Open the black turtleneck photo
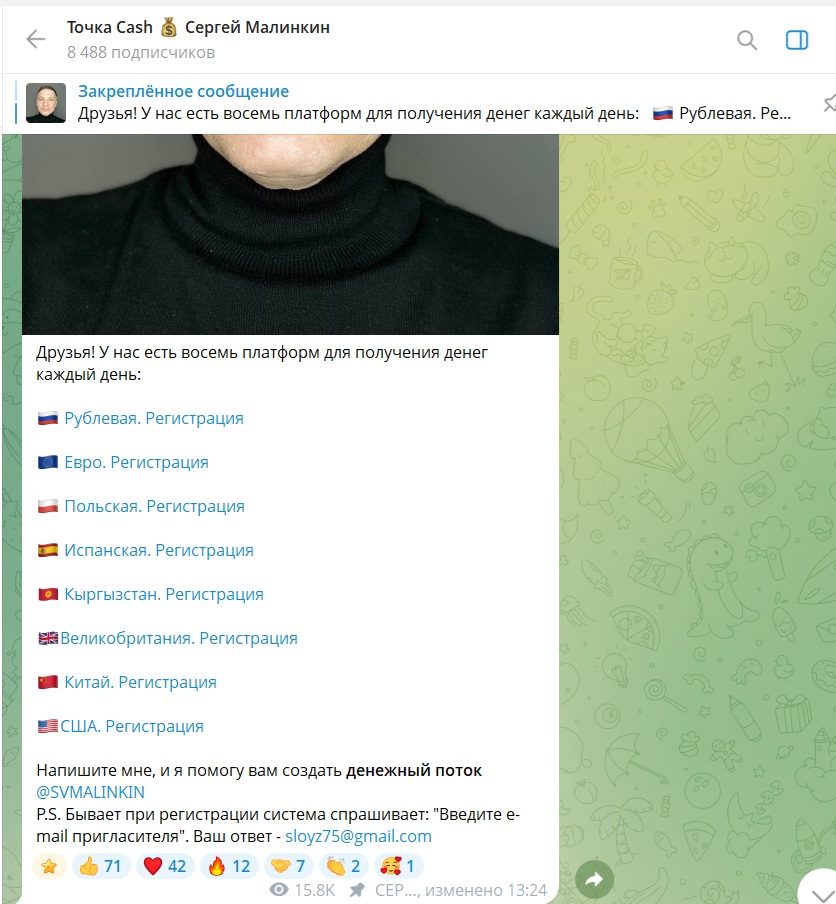 pos(291,234)
